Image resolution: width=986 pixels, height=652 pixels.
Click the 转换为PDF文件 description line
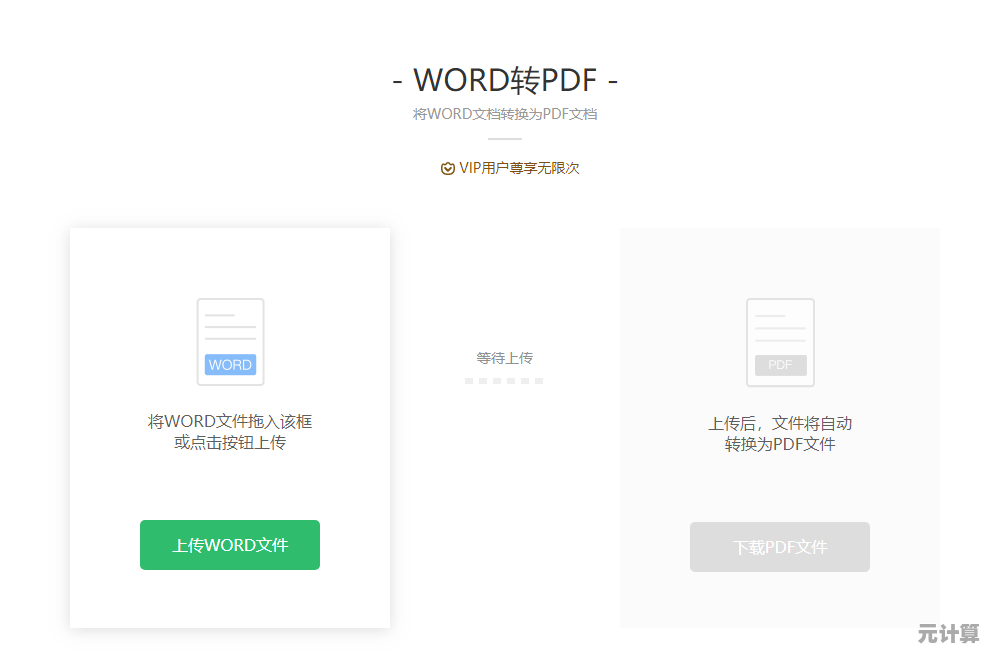coord(780,444)
